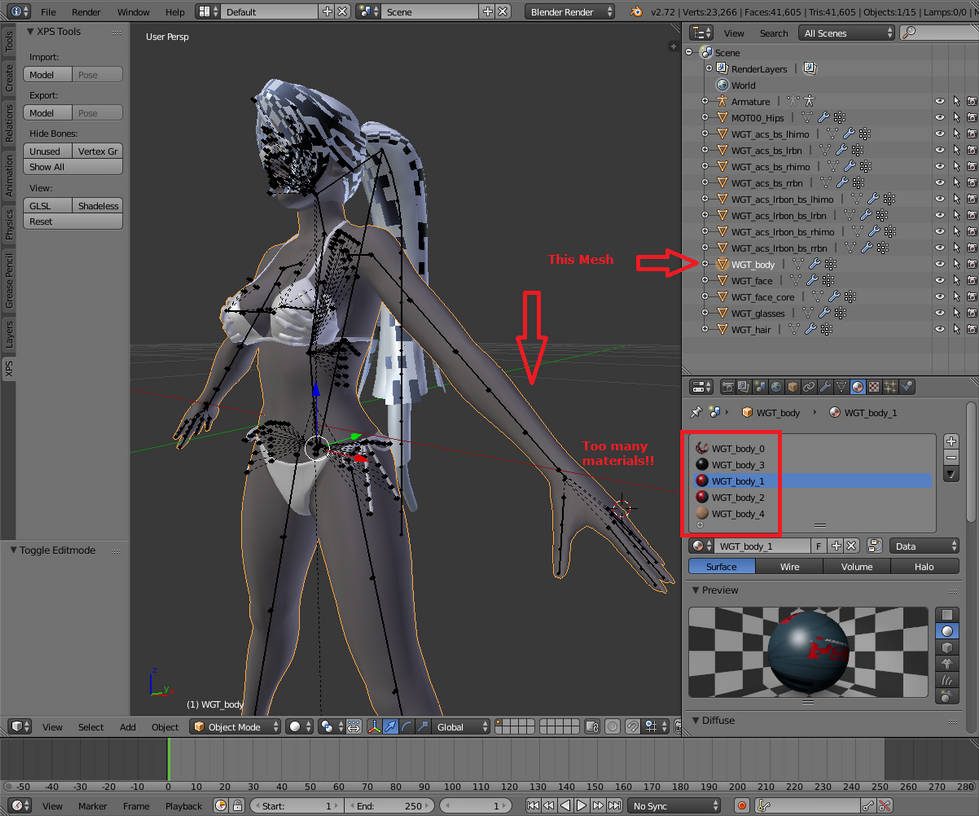Click the filter search magnifier in outliner
Screen dimensions: 979x816
[x=910, y=32]
